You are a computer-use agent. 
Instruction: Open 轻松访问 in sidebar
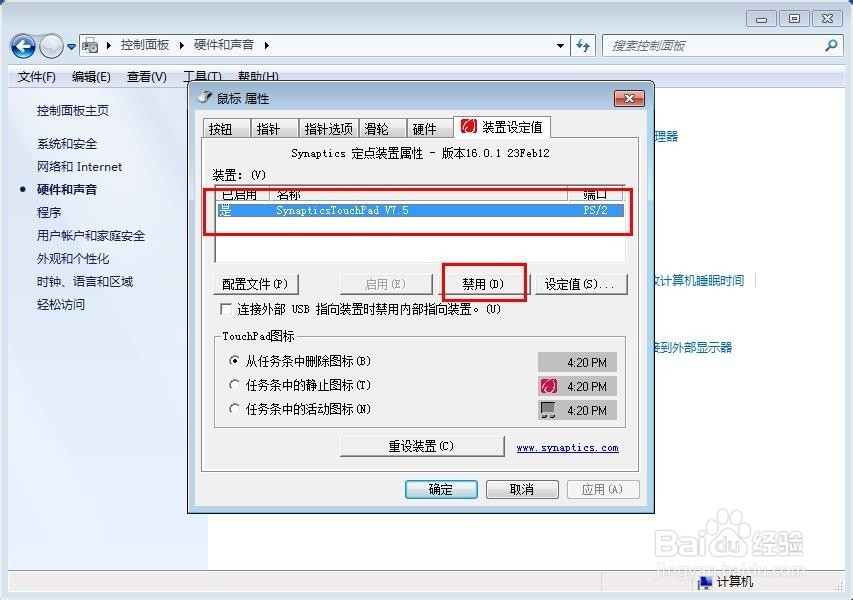tap(60, 305)
